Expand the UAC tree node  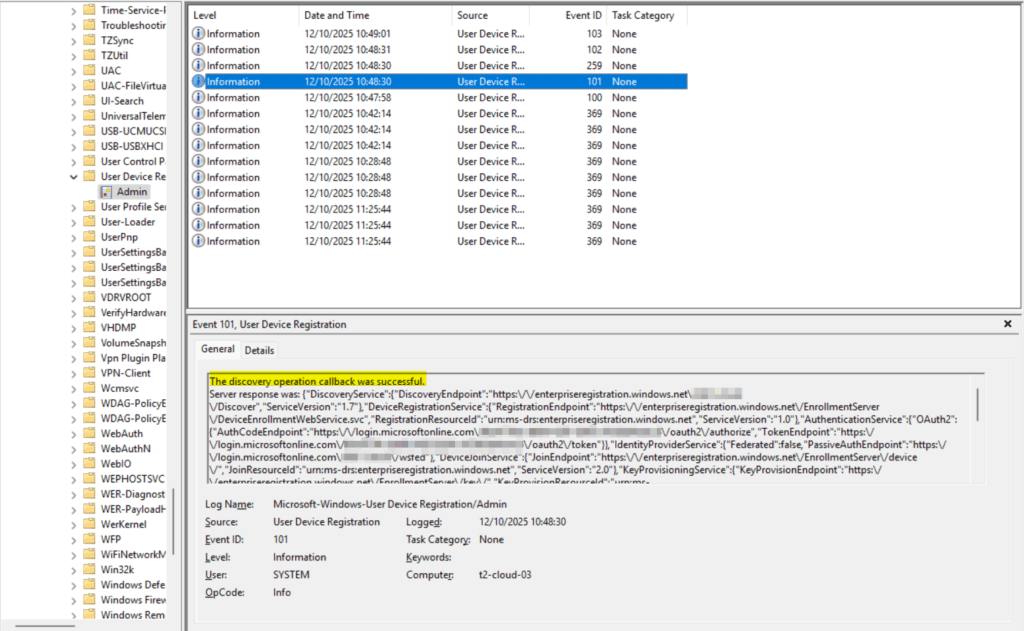(x=73, y=71)
